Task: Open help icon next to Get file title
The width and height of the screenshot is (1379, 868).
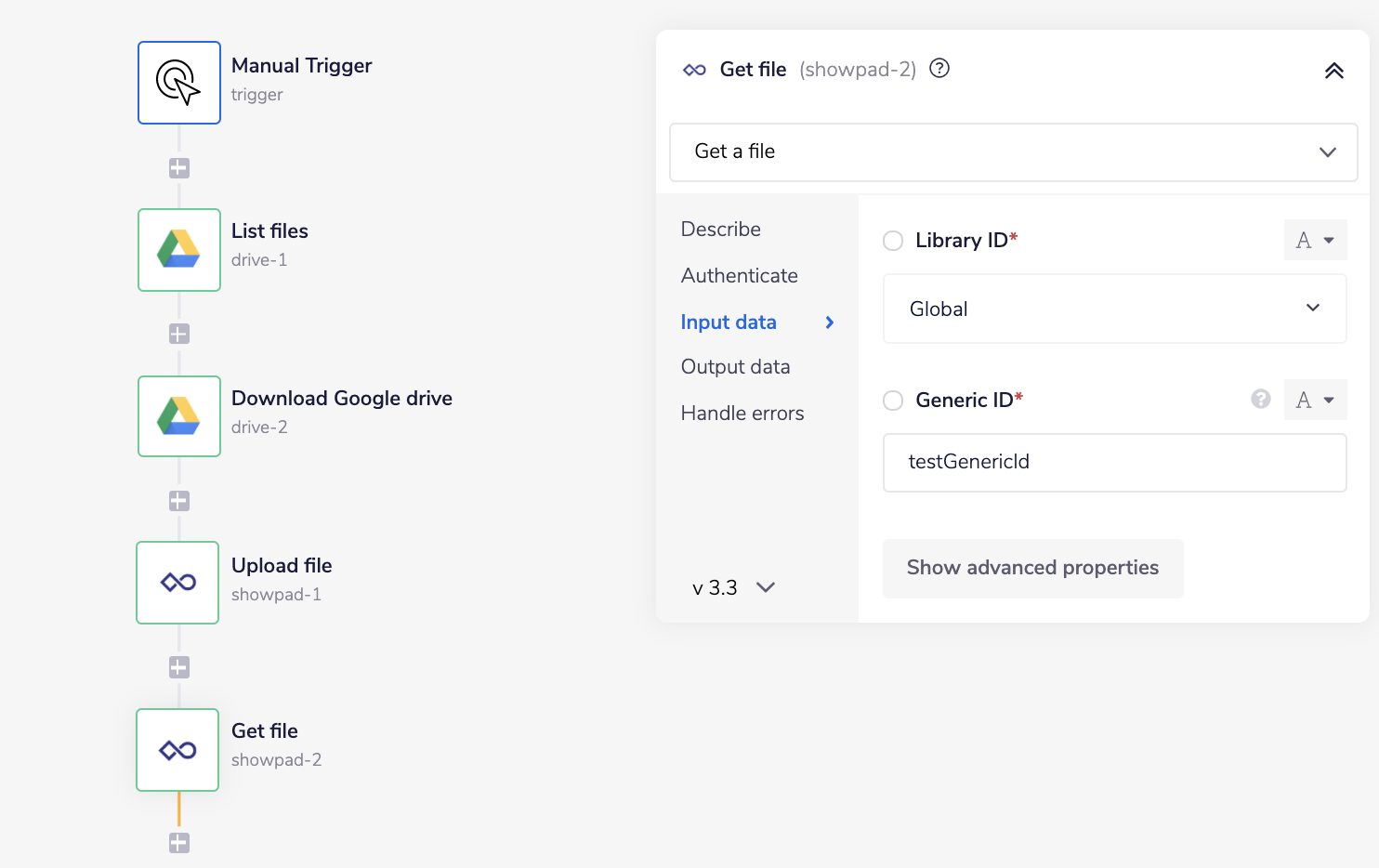Action: [x=939, y=69]
